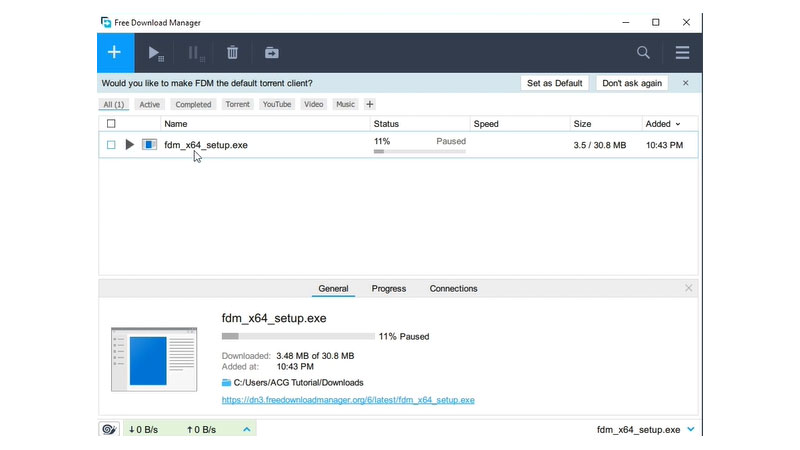Minimize the Free Download Manager window

coord(626,22)
